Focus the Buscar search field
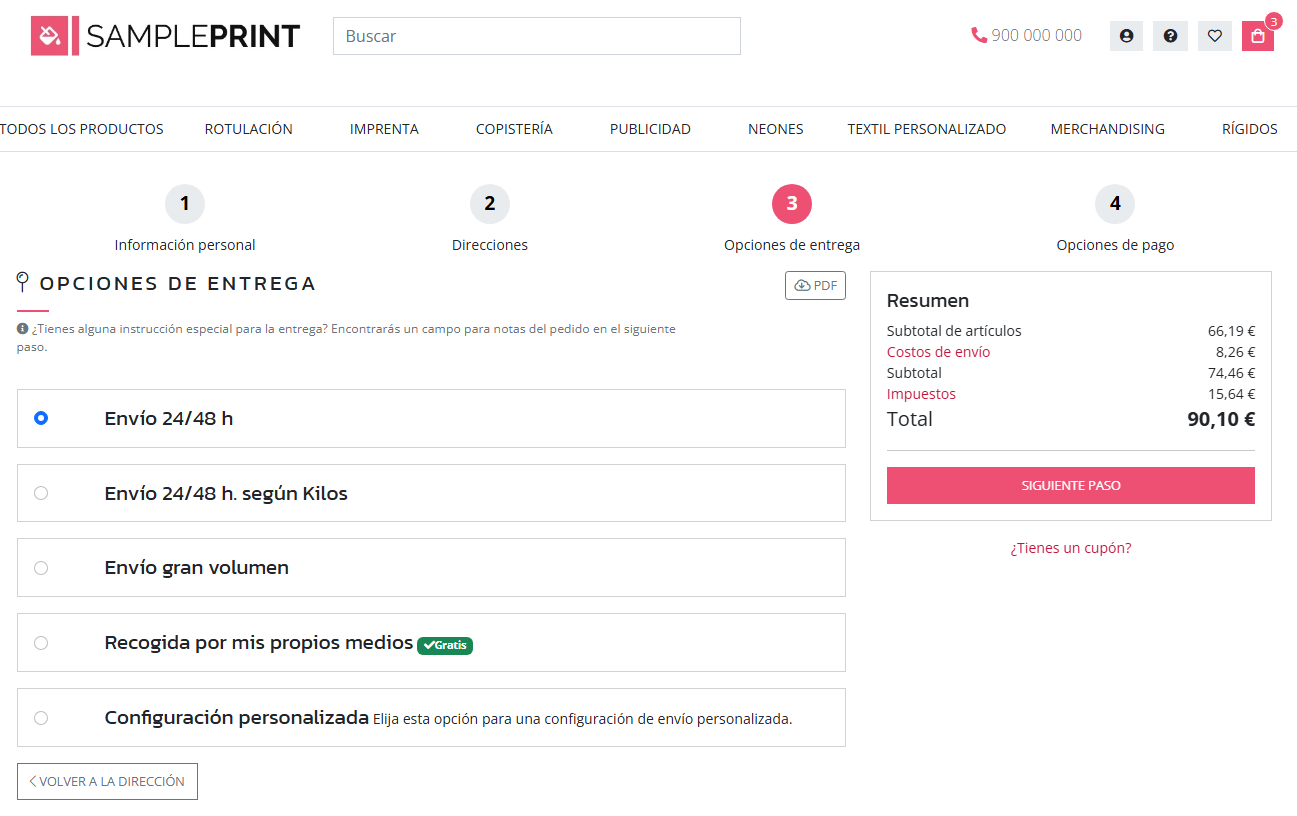 click(x=536, y=36)
